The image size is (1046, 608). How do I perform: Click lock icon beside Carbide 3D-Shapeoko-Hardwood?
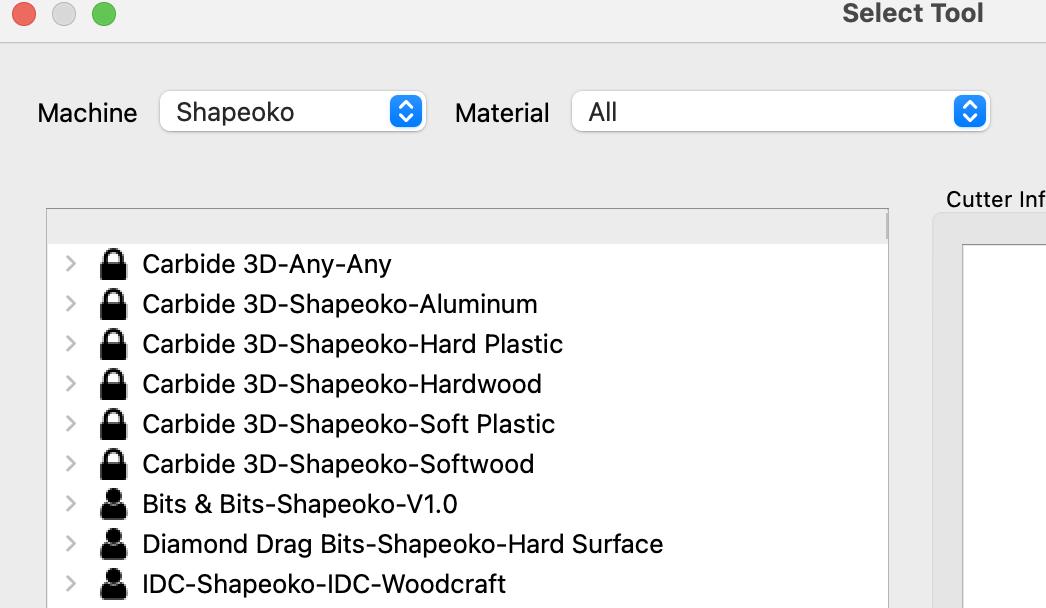pyautogui.click(x=113, y=384)
